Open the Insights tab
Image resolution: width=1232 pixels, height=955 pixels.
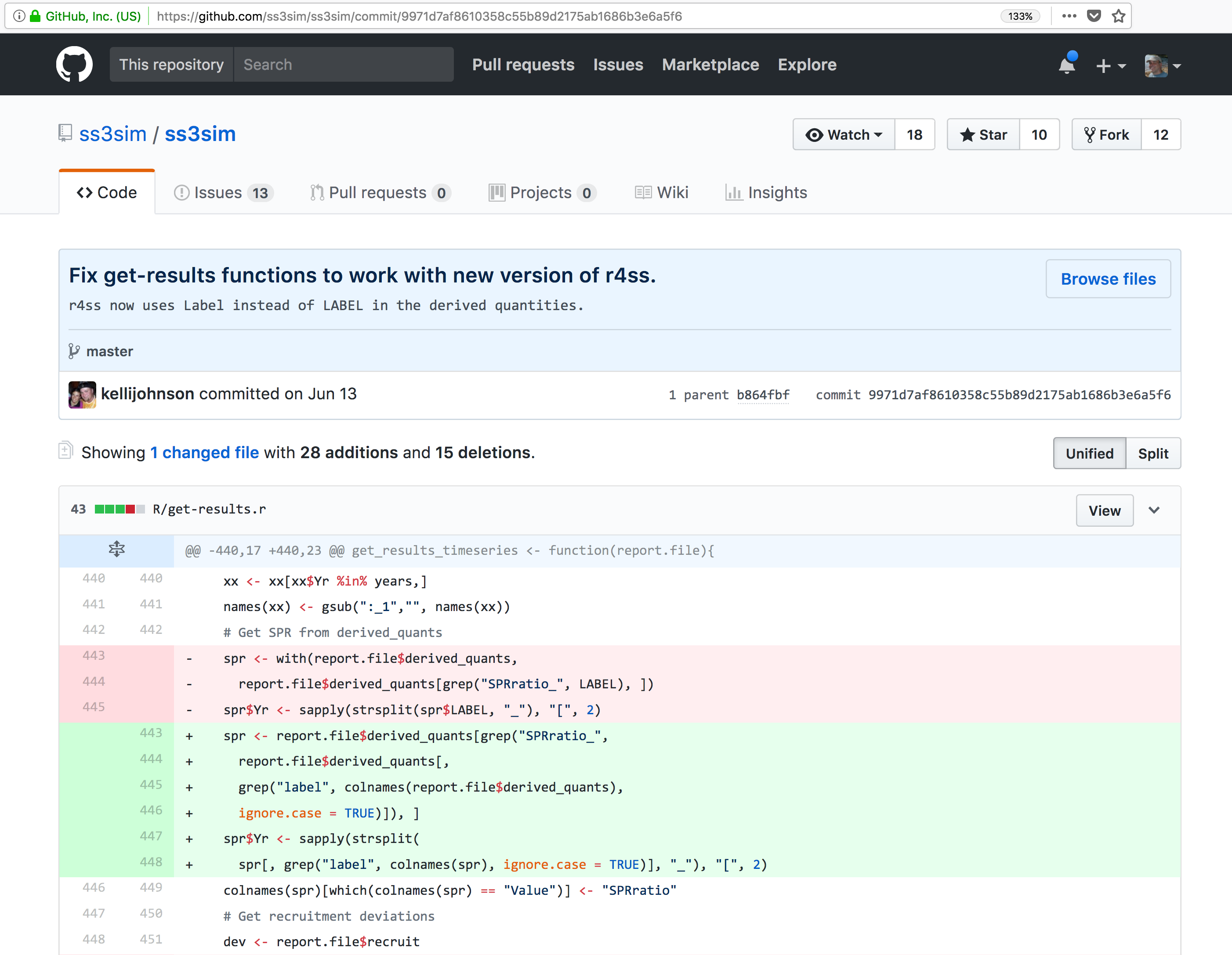pyautogui.click(x=766, y=193)
